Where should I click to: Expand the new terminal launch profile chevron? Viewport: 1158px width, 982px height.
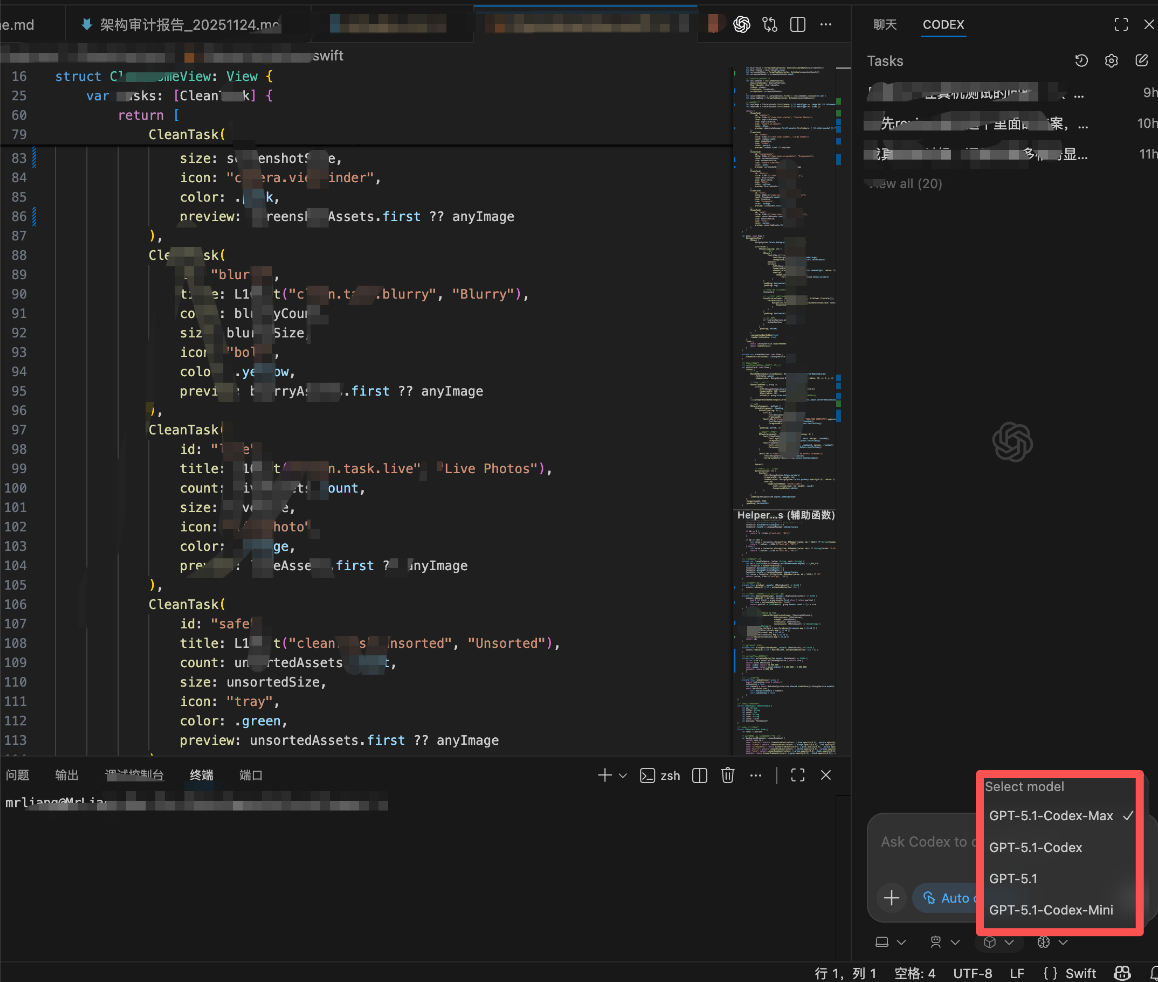click(x=623, y=775)
